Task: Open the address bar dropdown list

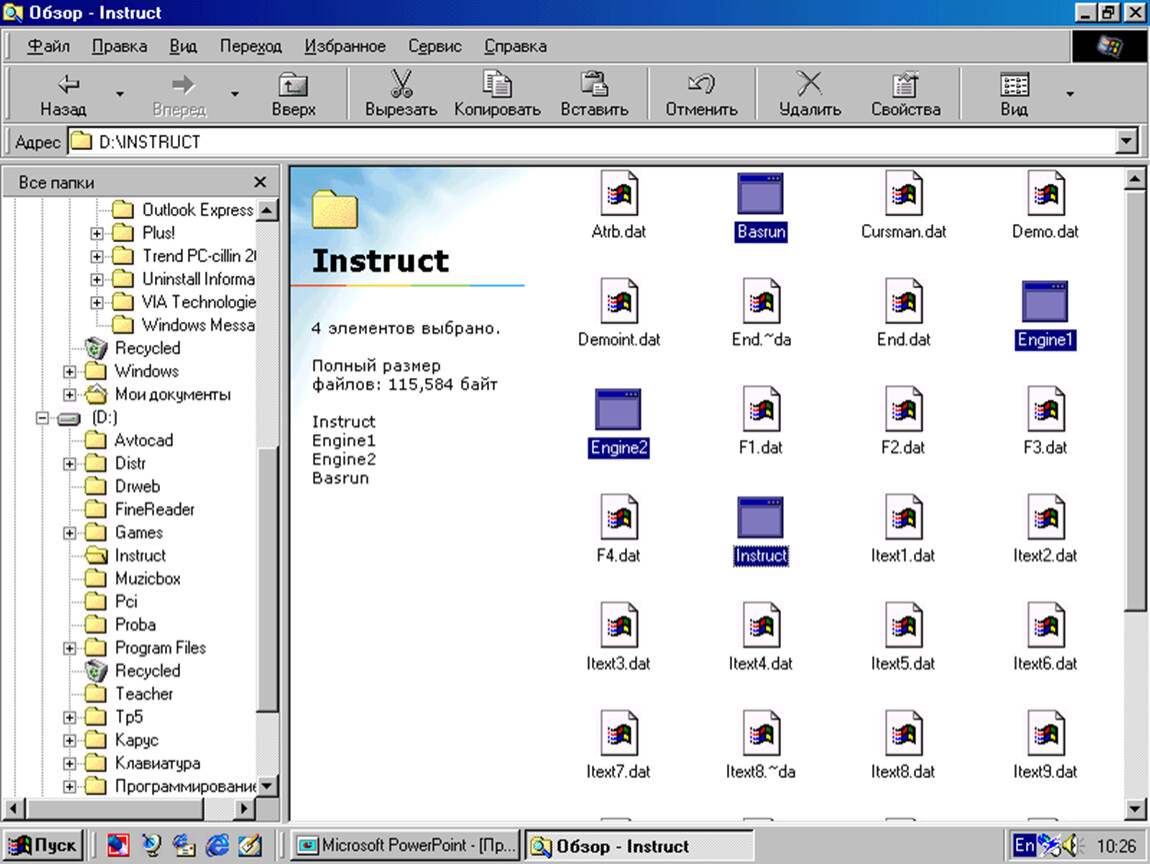Action: [x=1127, y=142]
